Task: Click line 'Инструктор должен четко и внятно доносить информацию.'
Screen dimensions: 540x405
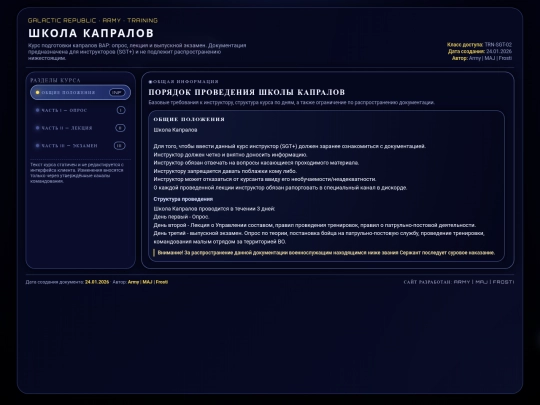Action: click(230, 155)
